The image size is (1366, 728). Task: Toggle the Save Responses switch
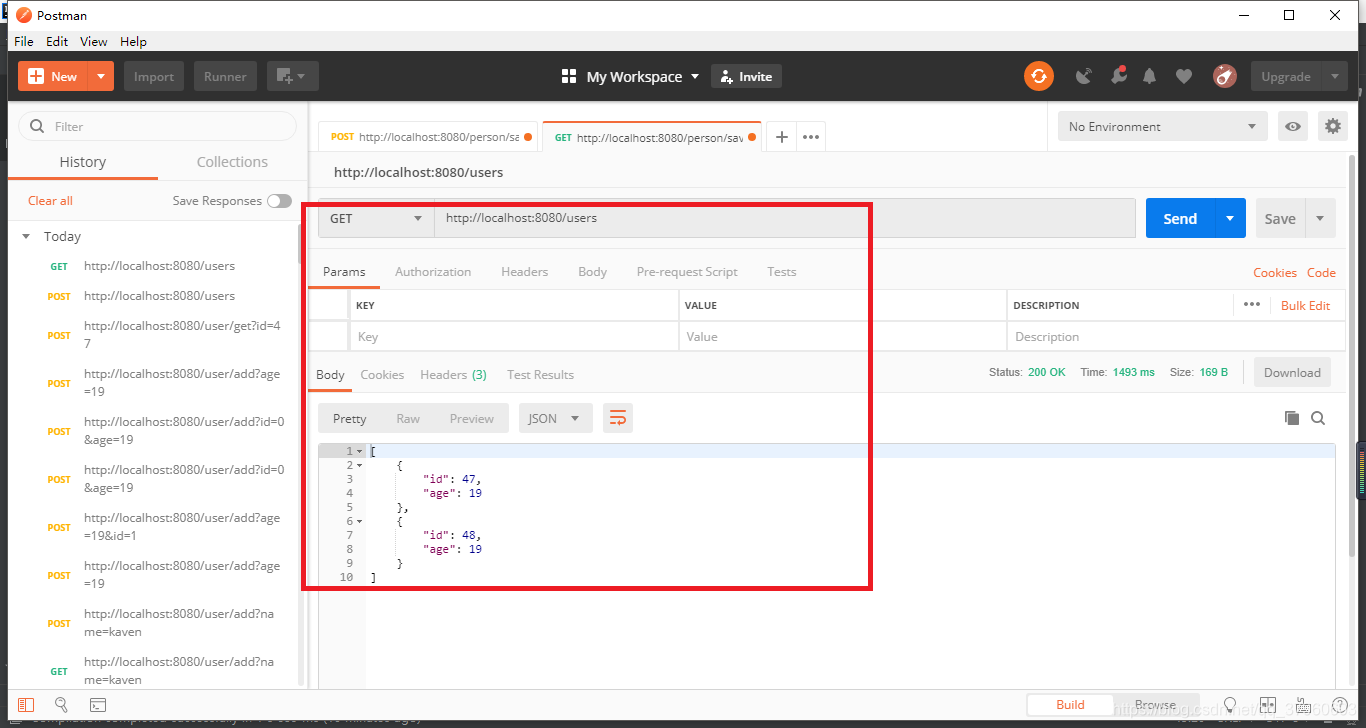pyautogui.click(x=279, y=201)
